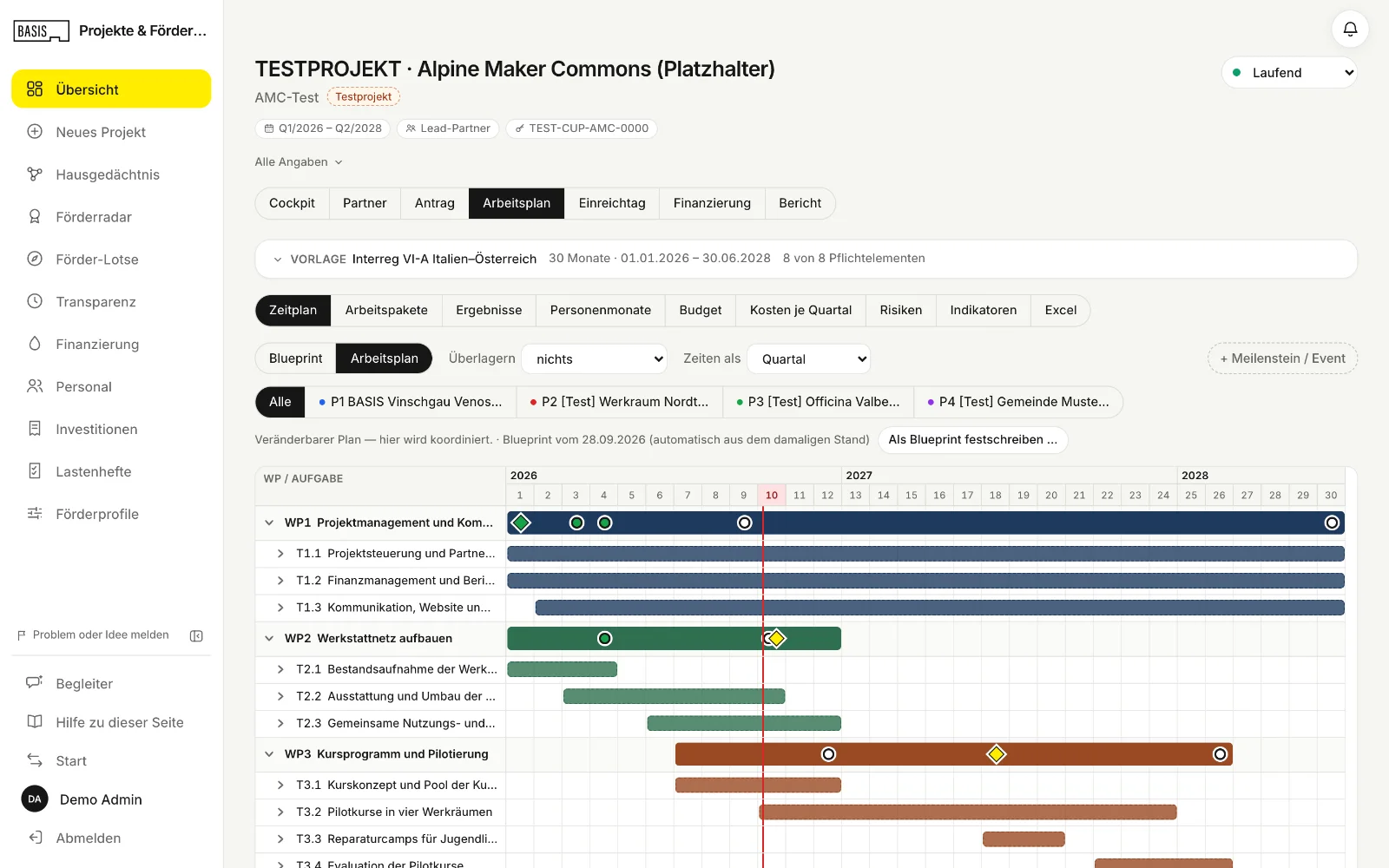Click Als Blueprint festschreiben button
1389x868 pixels.
pyautogui.click(x=973, y=440)
